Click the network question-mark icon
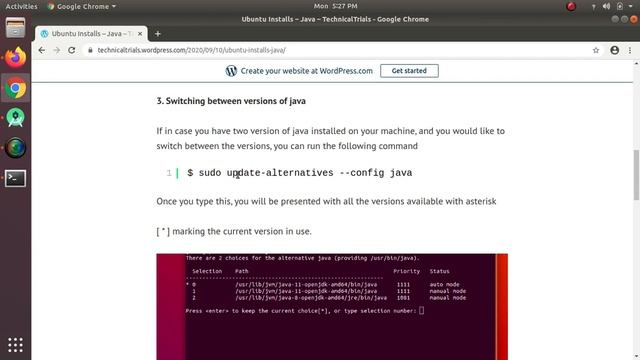Image resolution: width=640 pixels, height=360 pixels. click(x=593, y=7)
